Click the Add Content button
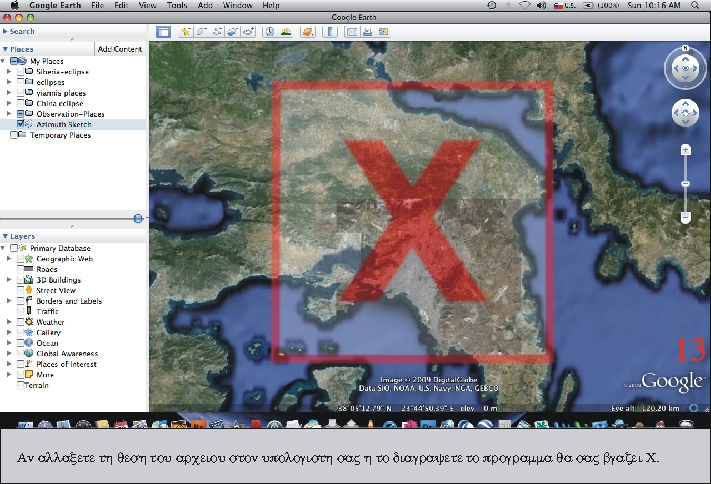The image size is (711, 484). point(120,49)
